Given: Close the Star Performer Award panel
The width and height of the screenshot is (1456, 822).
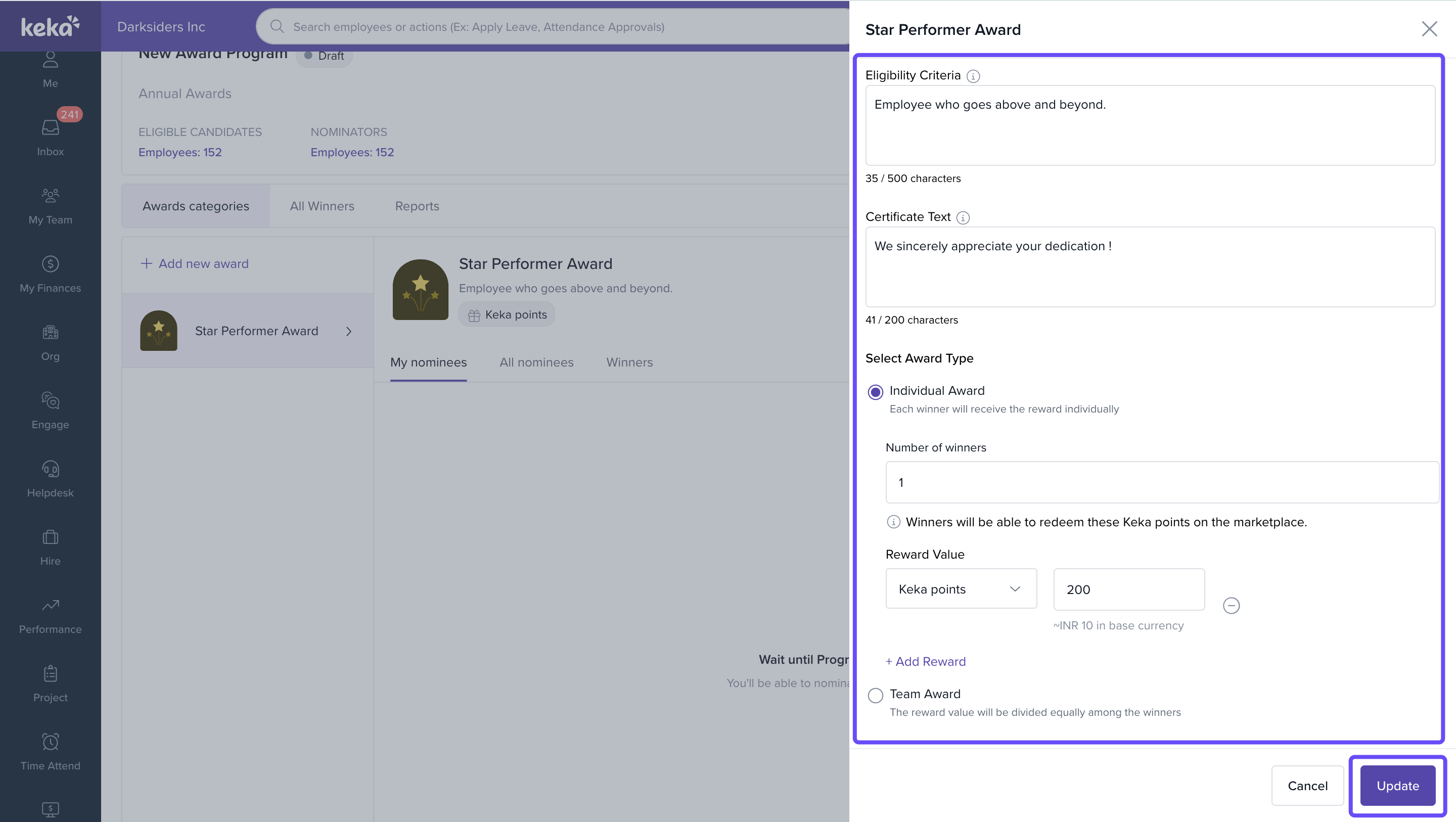Looking at the screenshot, I should [1429, 29].
